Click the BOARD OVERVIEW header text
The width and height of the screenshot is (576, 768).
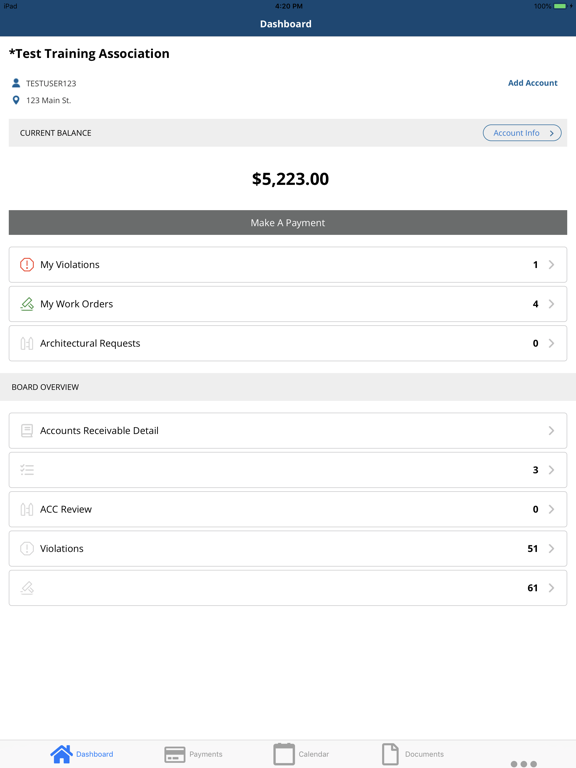(x=45, y=387)
